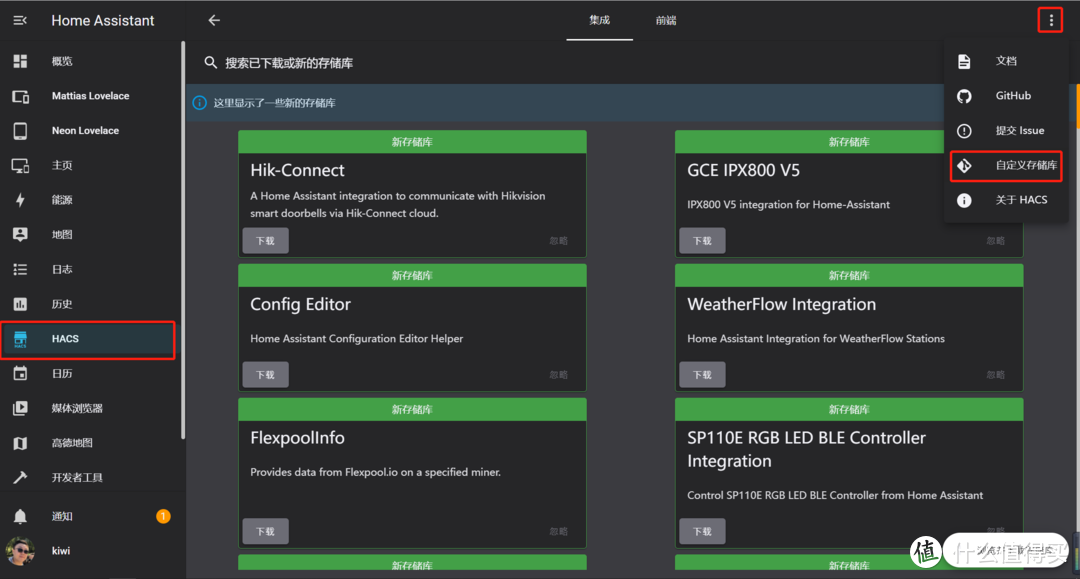This screenshot has width=1080, height=579.
Task: Choose 关于 HACS menu entry
Action: [x=1006, y=200]
